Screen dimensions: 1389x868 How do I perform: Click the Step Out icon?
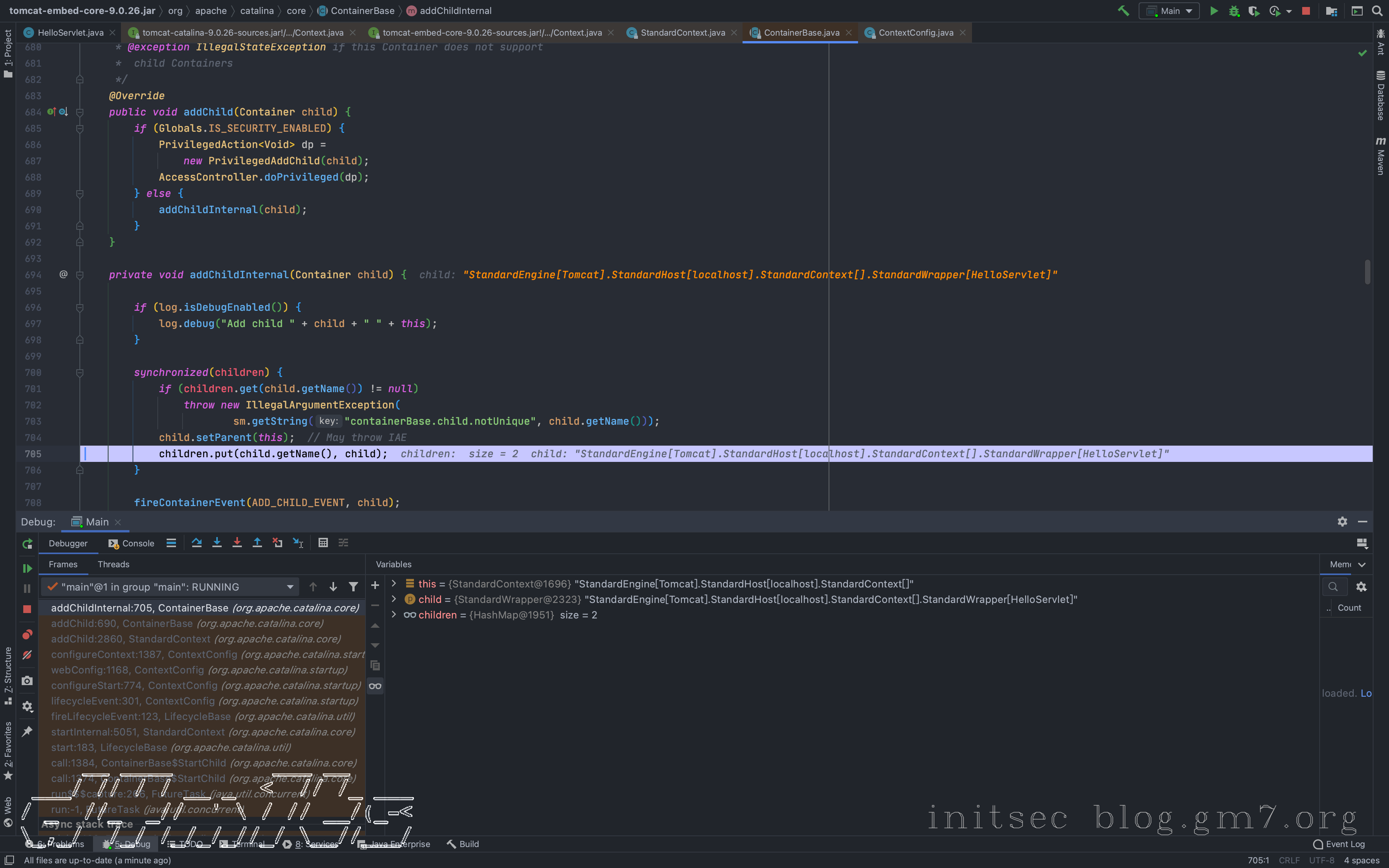[x=257, y=542]
